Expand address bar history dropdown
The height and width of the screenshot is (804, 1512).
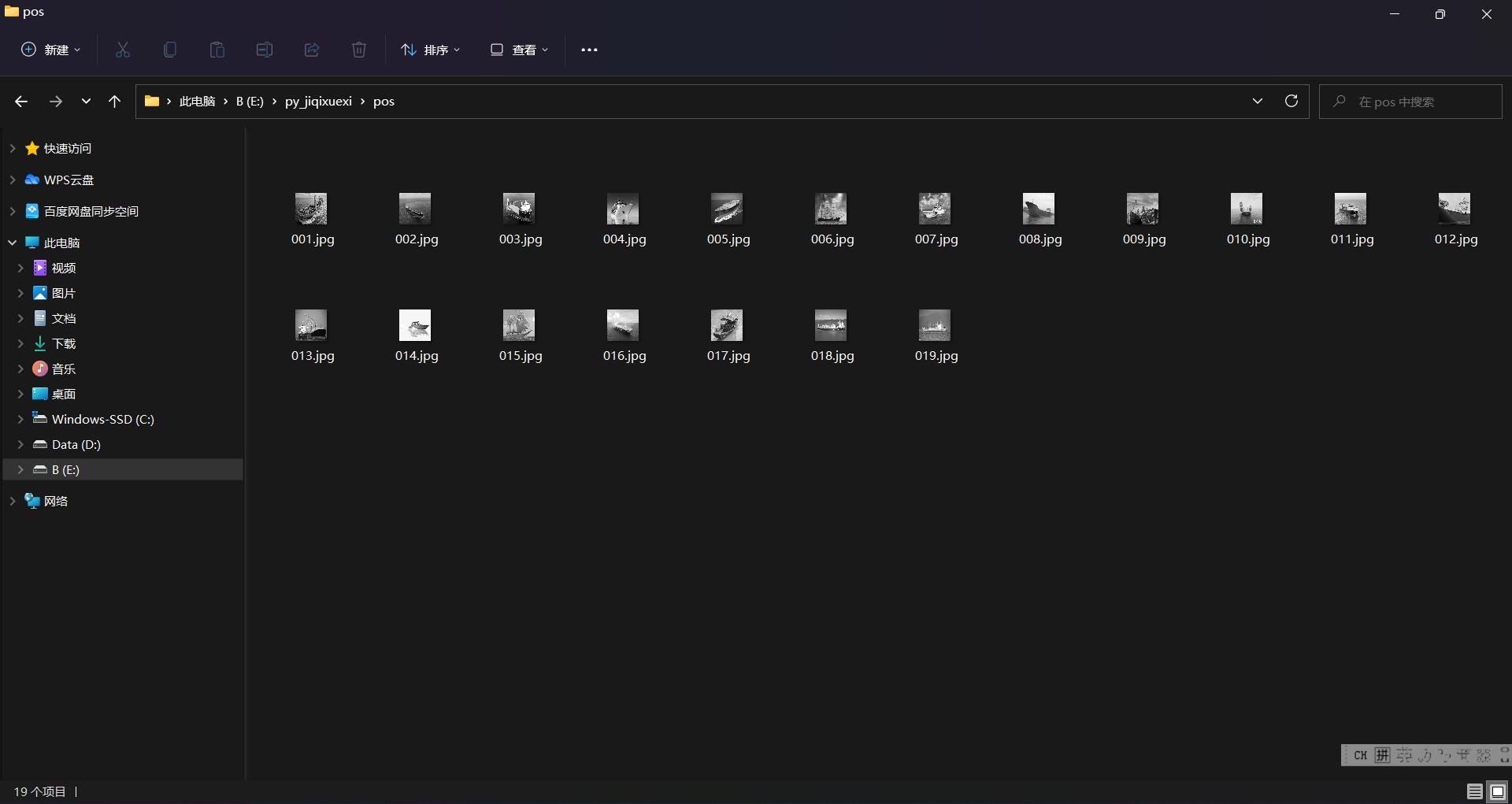tap(1258, 101)
